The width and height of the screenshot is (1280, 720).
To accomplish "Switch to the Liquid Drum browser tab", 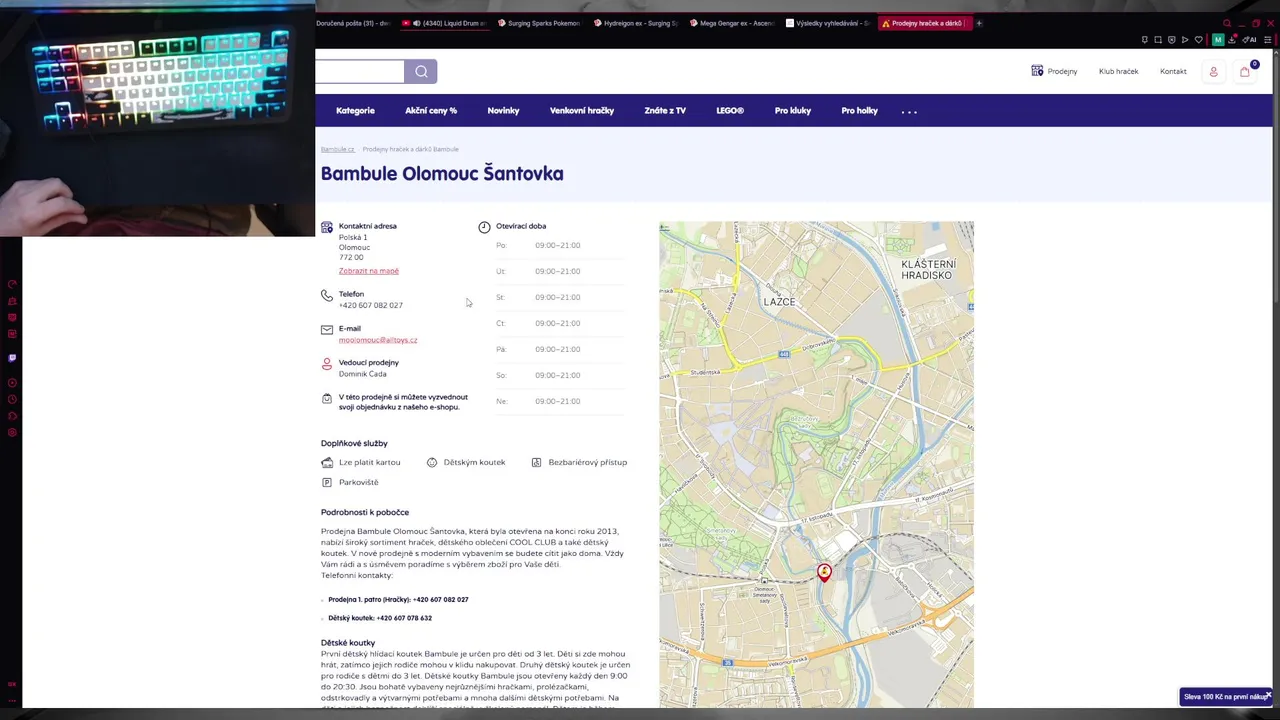I will (443, 23).
